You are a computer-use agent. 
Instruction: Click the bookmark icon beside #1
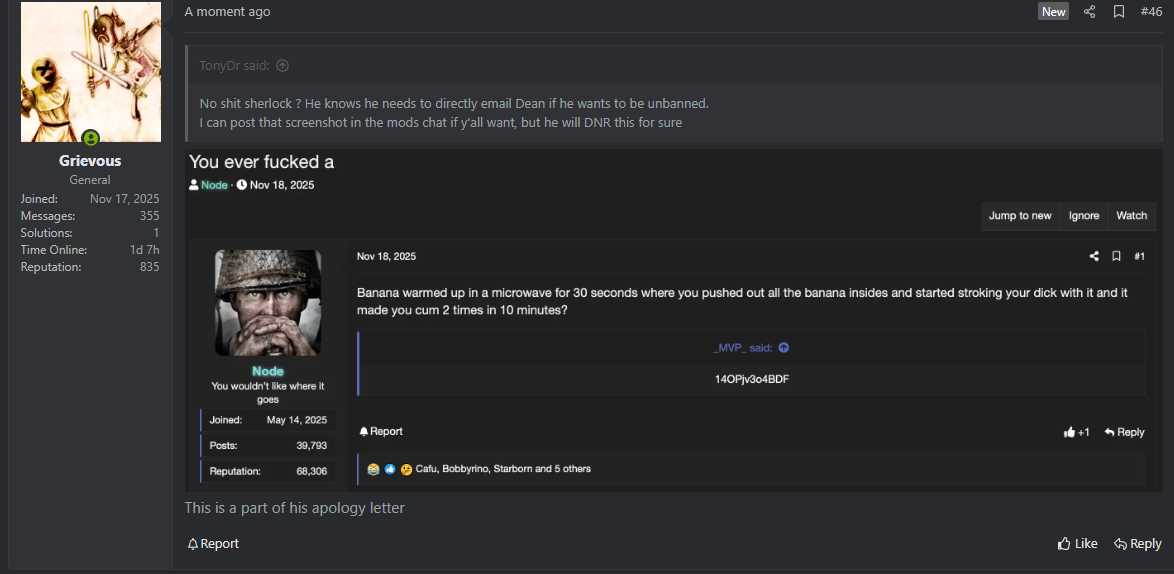coord(1116,257)
